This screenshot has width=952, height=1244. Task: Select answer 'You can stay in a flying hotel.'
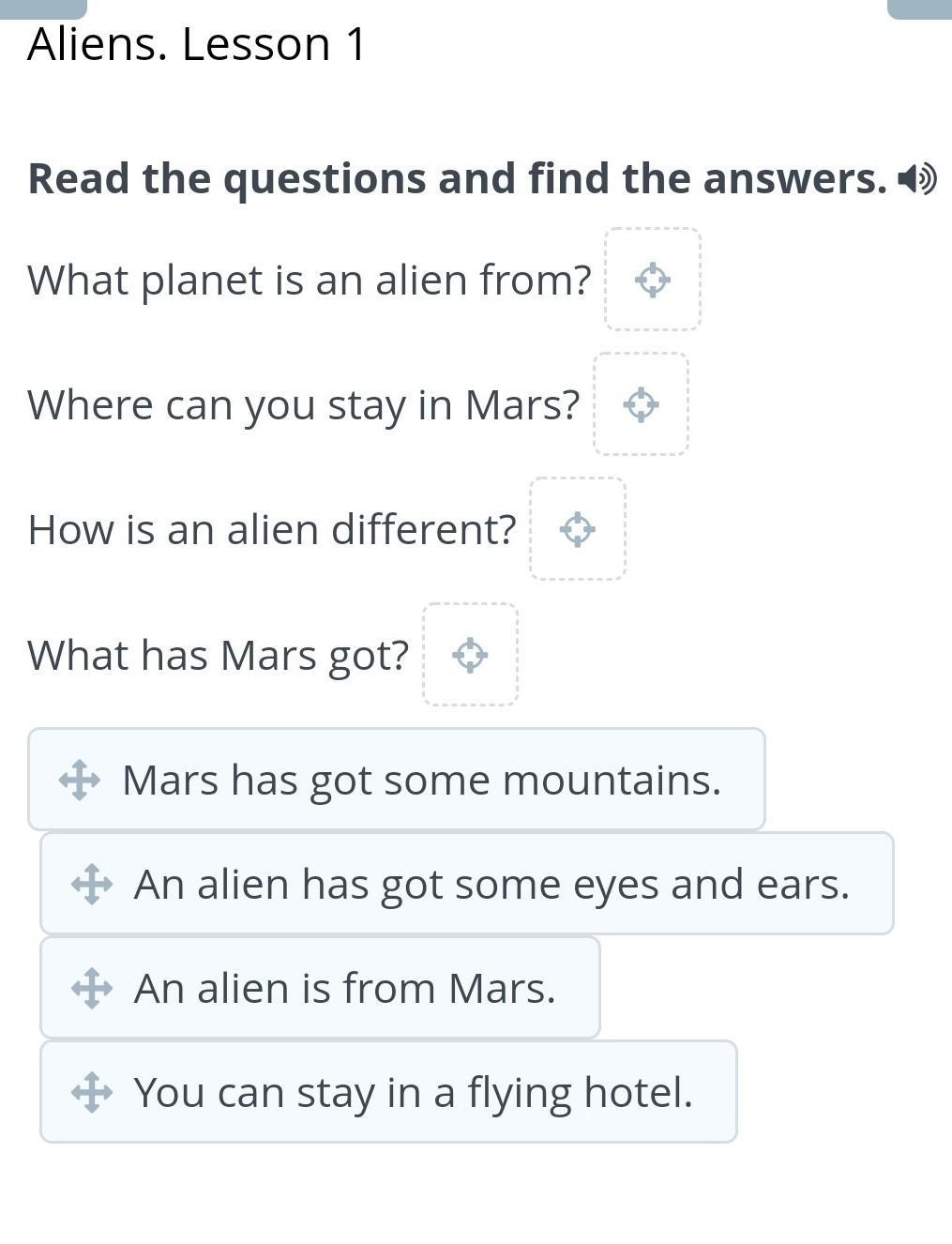click(413, 1092)
